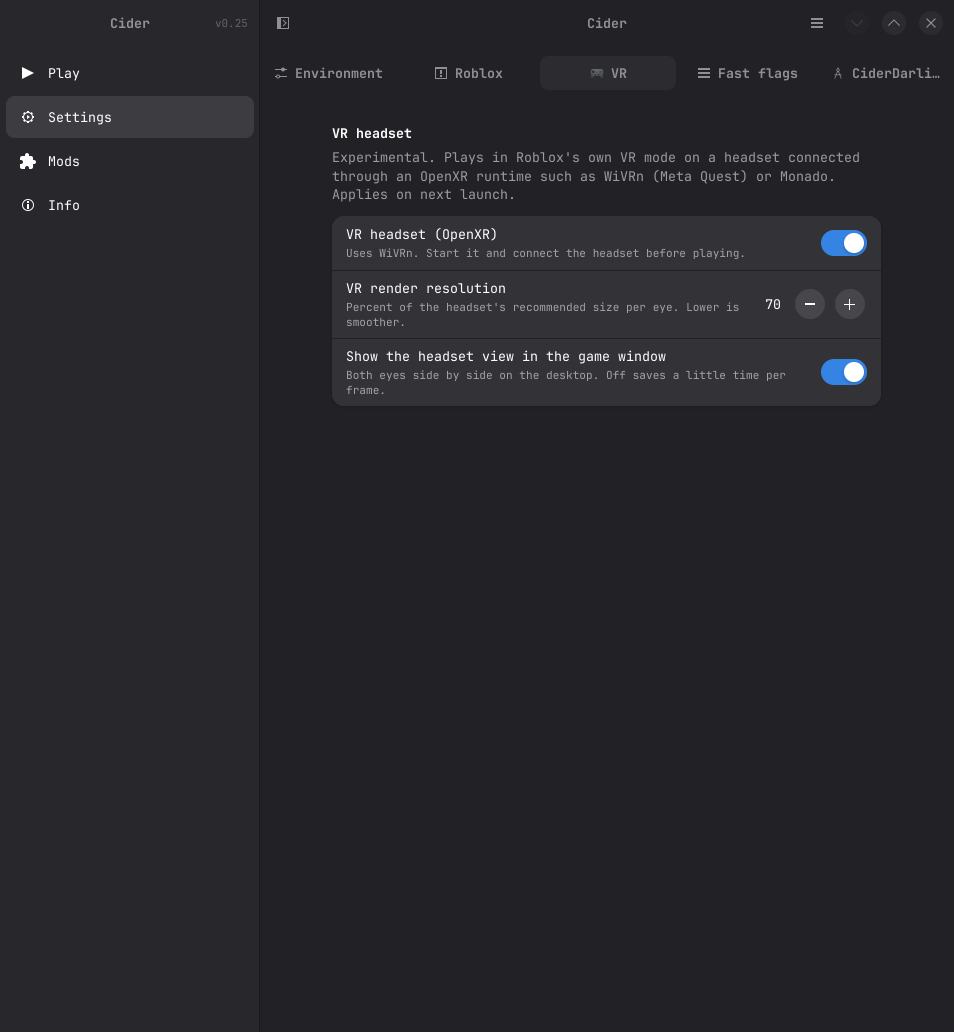
Task: Open the Play page in sidebar
Action: point(130,73)
